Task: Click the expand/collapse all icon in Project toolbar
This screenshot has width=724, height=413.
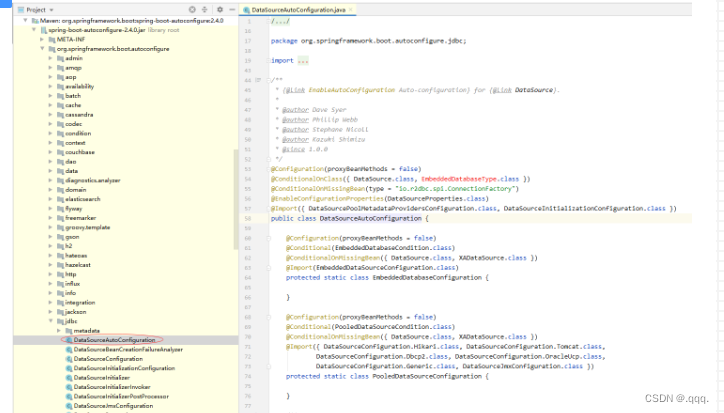Action: tap(205, 9)
